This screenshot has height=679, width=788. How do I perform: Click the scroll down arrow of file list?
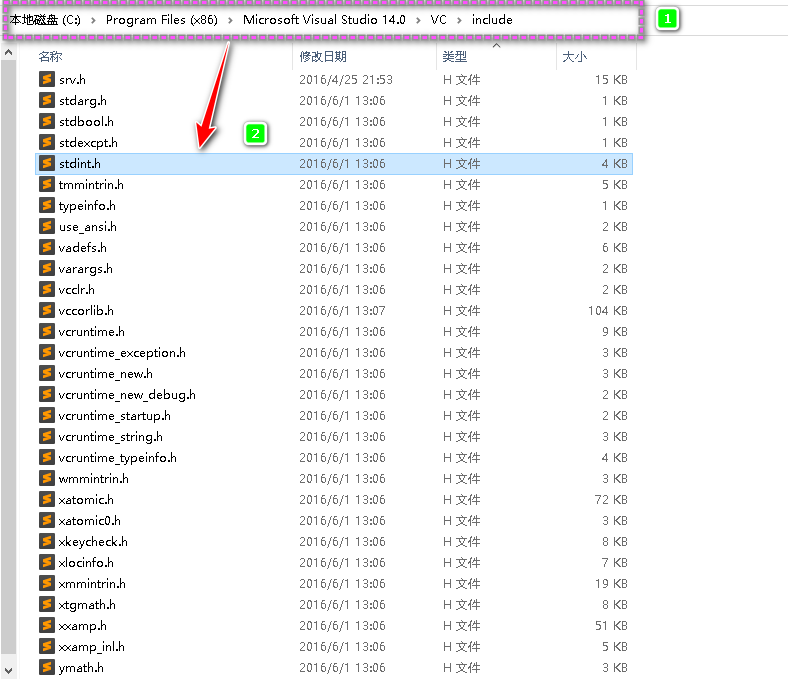pos(9,670)
